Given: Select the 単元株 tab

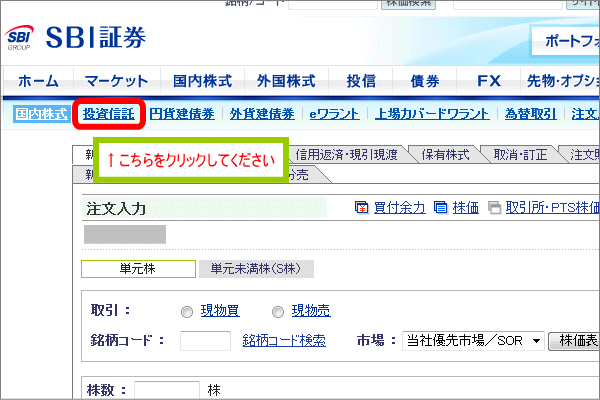Looking at the screenshot, I should click(x=138, y=269).
